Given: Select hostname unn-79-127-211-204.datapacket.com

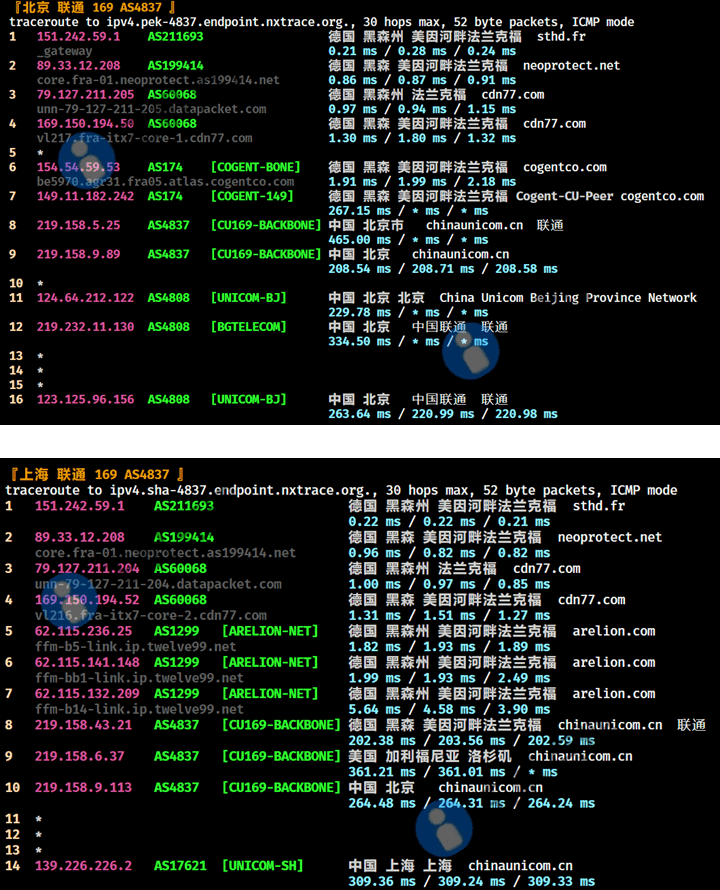Looking at the screenshot, I should coord(158,584).
